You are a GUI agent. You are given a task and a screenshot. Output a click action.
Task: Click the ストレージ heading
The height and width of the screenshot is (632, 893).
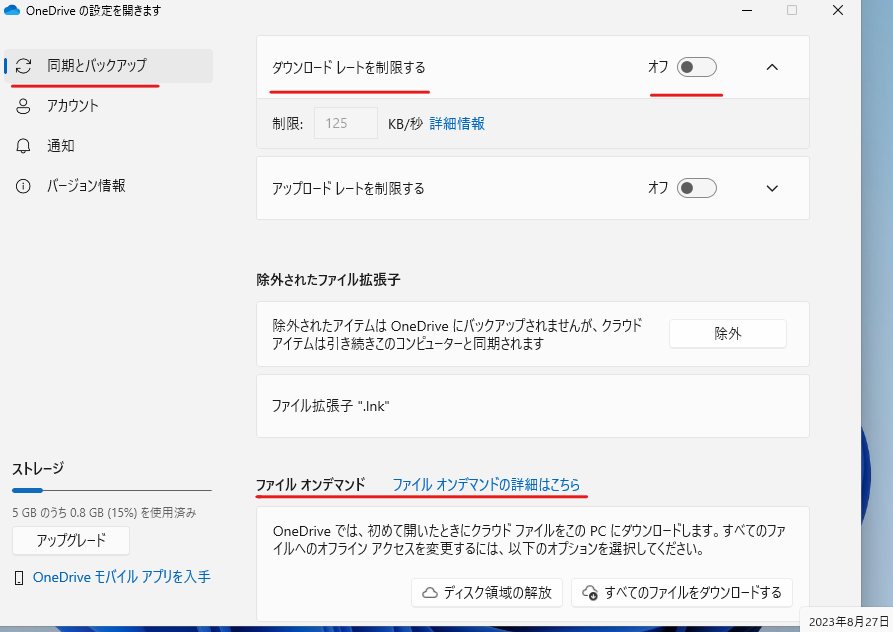click(x=38, y=469)
